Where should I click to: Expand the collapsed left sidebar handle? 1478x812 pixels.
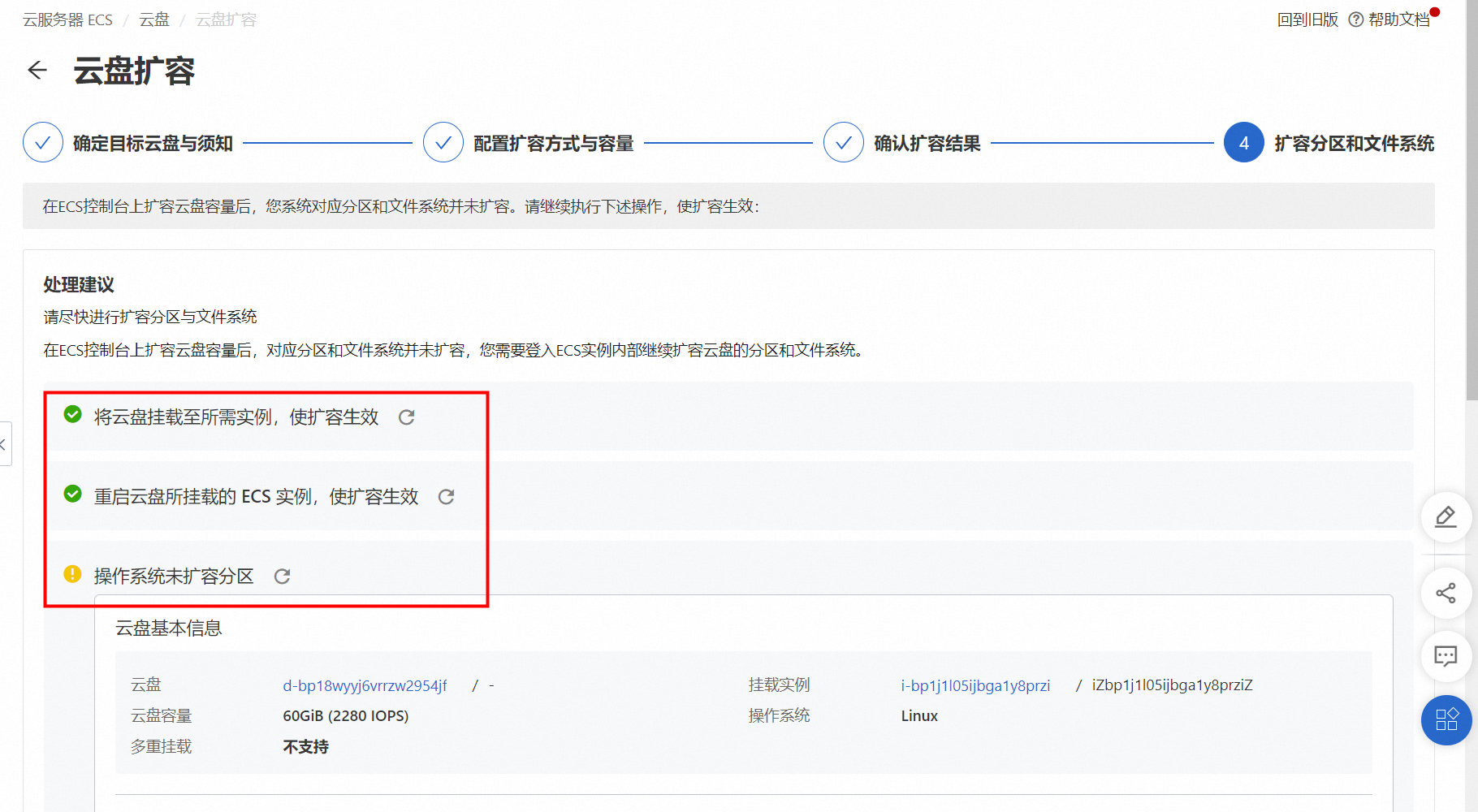point(5,444)
